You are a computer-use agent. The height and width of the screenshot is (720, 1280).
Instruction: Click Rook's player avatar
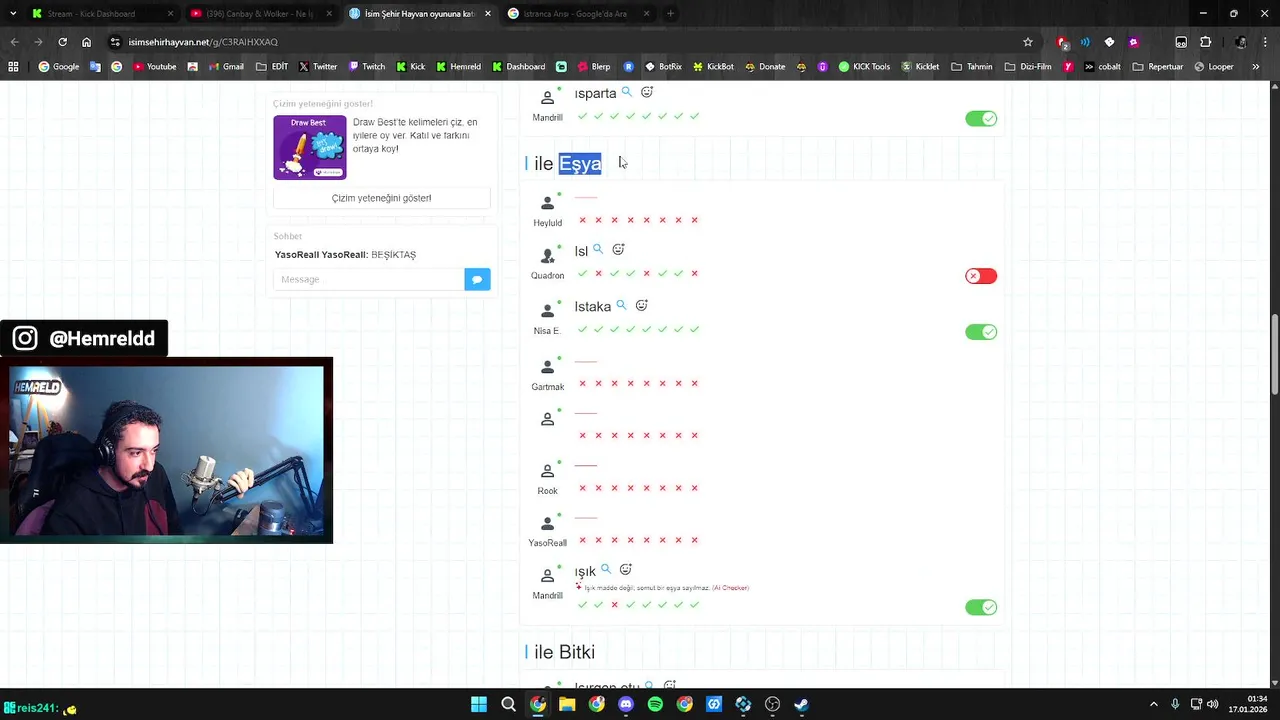[547, 471]
